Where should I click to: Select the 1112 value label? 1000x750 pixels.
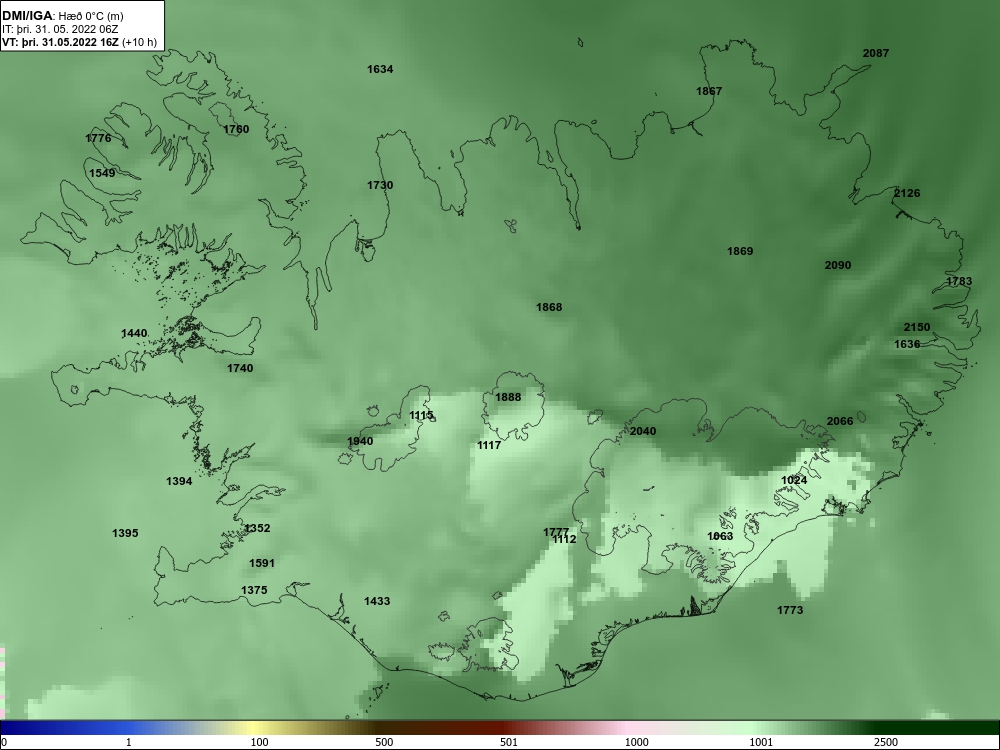coord(564,540)
